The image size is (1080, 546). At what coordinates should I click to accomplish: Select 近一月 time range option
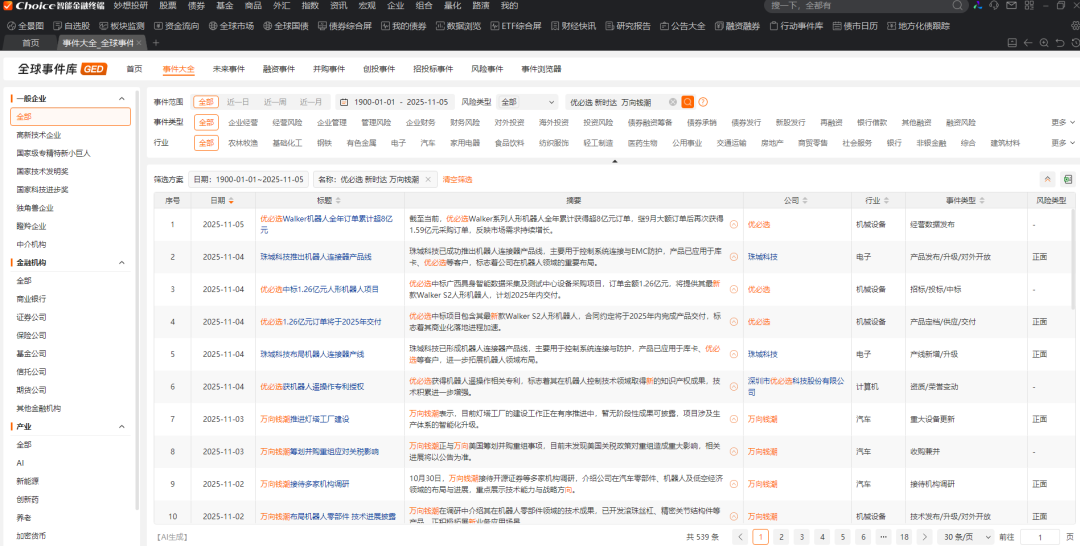click(x=311, y=102)
